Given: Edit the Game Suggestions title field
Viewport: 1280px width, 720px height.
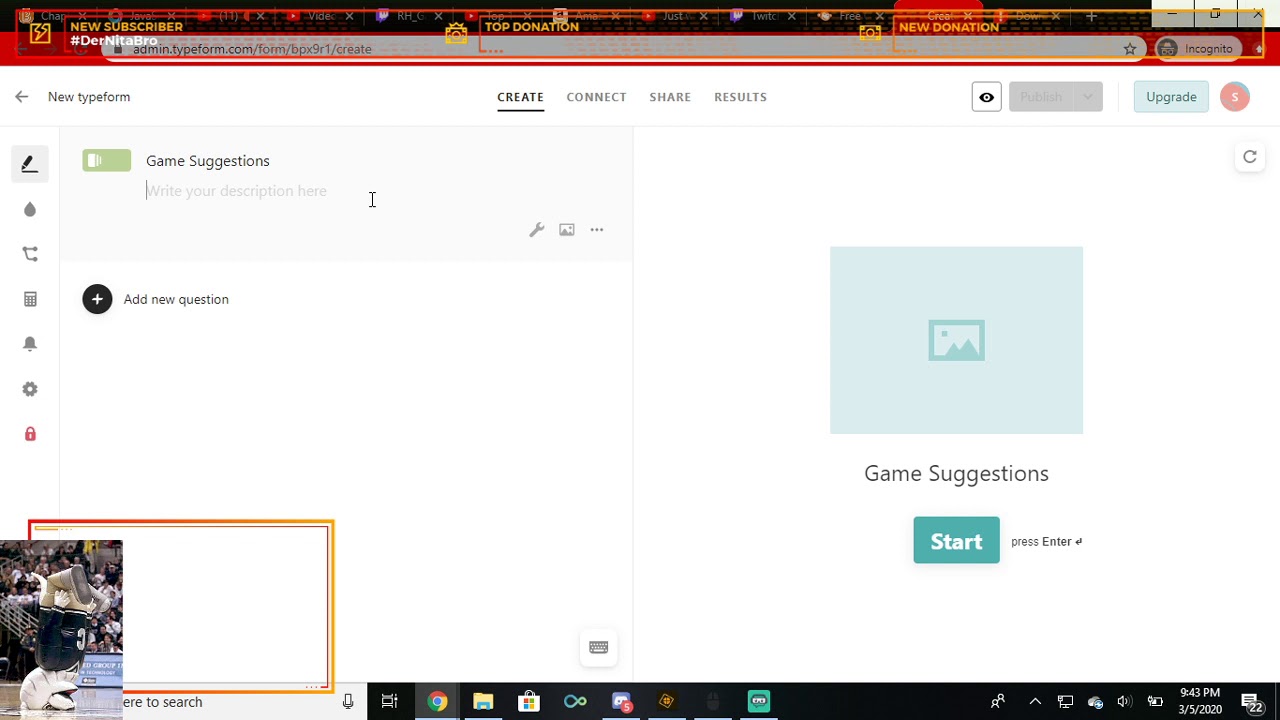Looking at the screenshot, I should click(208, 161).
